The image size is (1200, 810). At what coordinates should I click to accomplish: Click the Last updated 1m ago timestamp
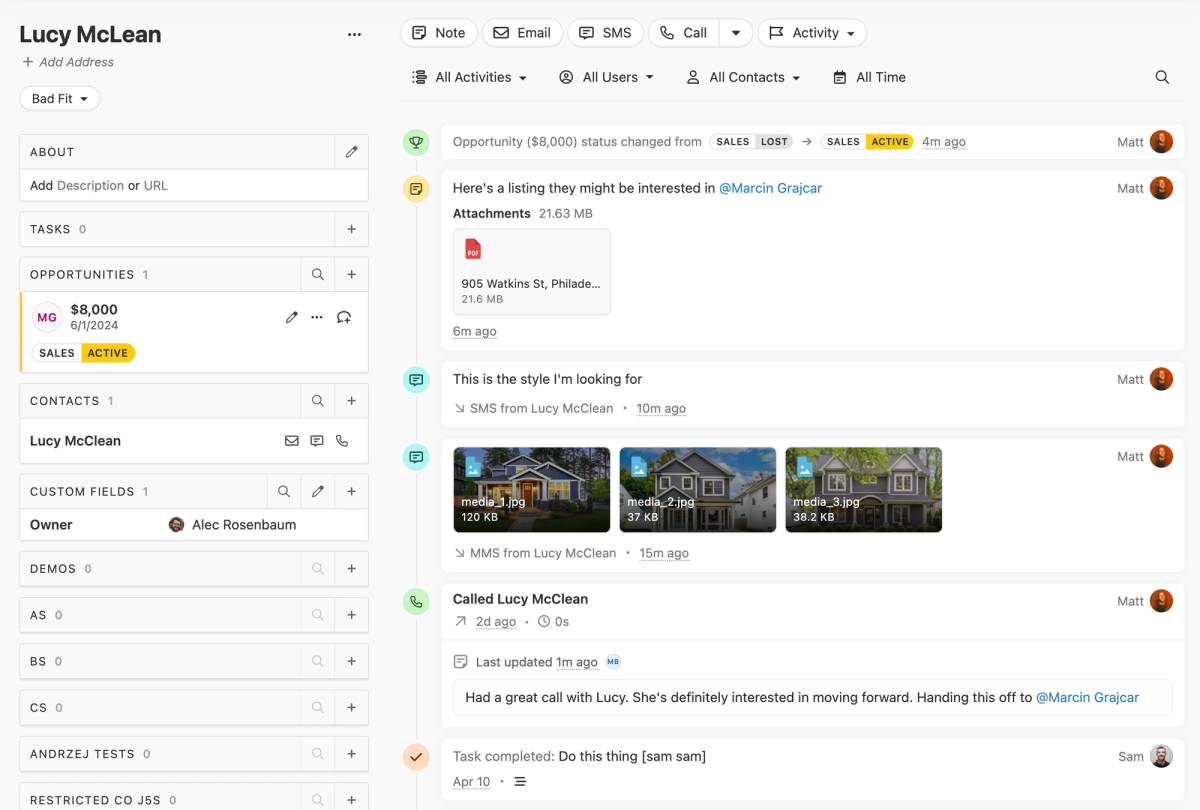pos(577,662)
